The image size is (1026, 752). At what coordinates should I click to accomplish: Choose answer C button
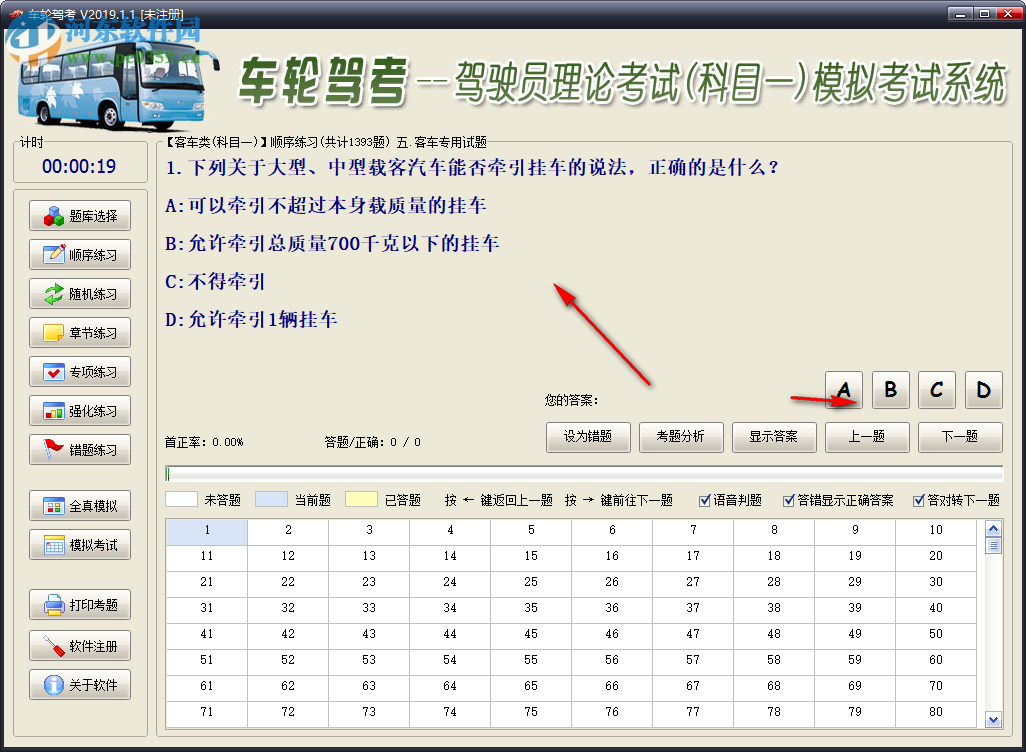[937, 390]
